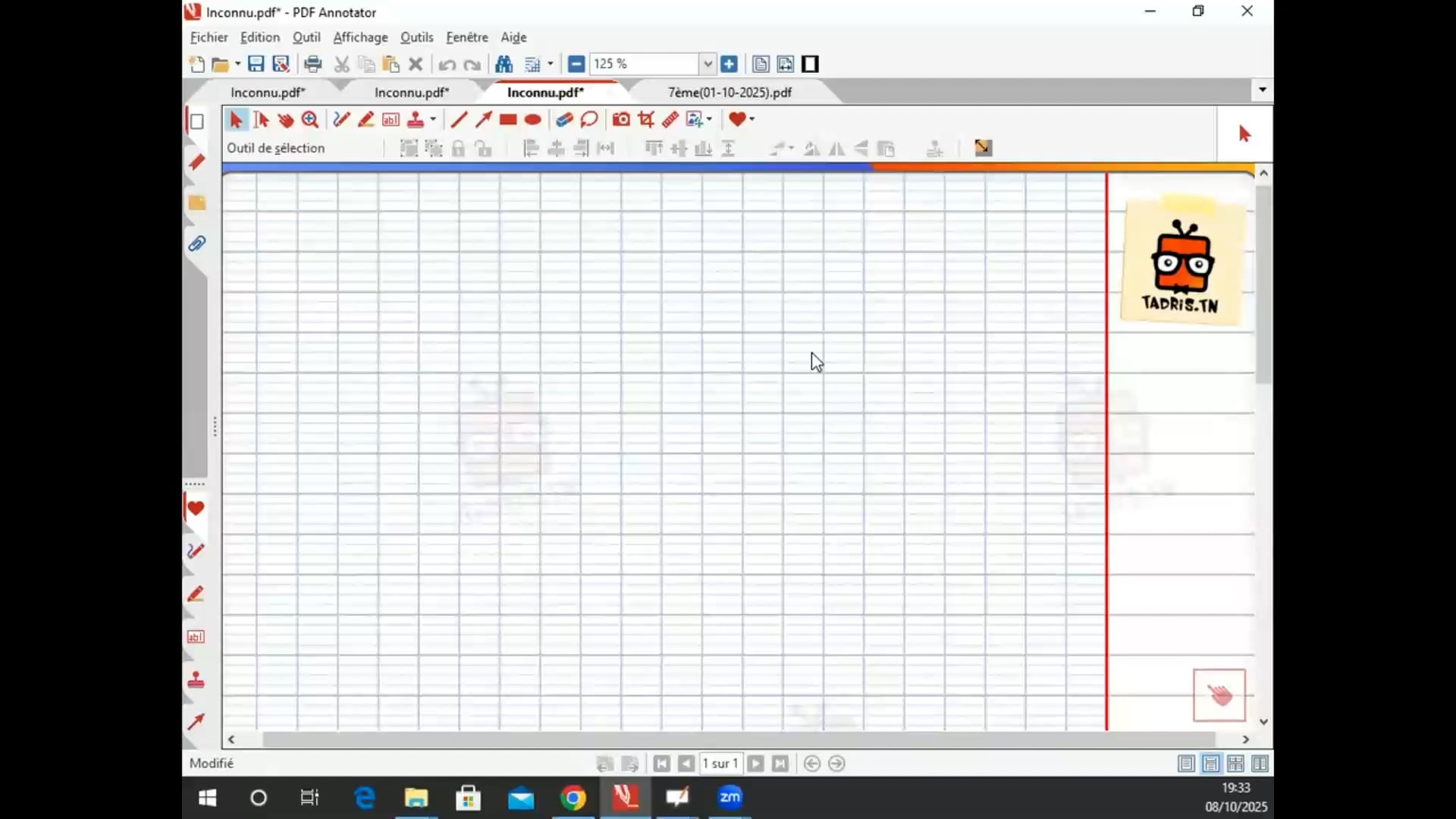Toggle the page thumbnails sidebar tab
Image resolution: width=1456 pixels, height=819 pixels.
[196, 121]
